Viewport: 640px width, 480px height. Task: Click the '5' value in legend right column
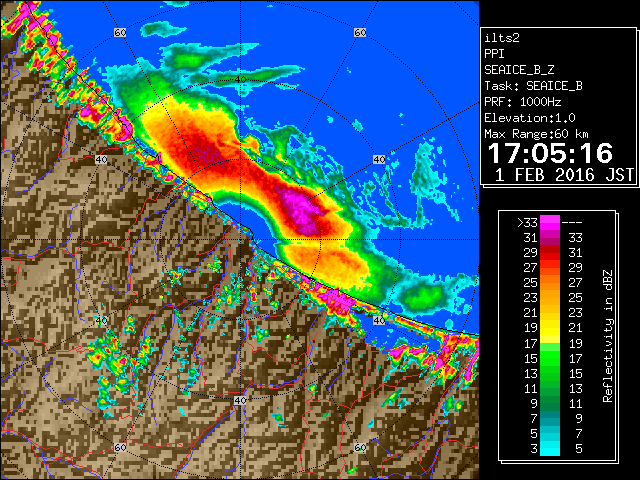[579, 449]
